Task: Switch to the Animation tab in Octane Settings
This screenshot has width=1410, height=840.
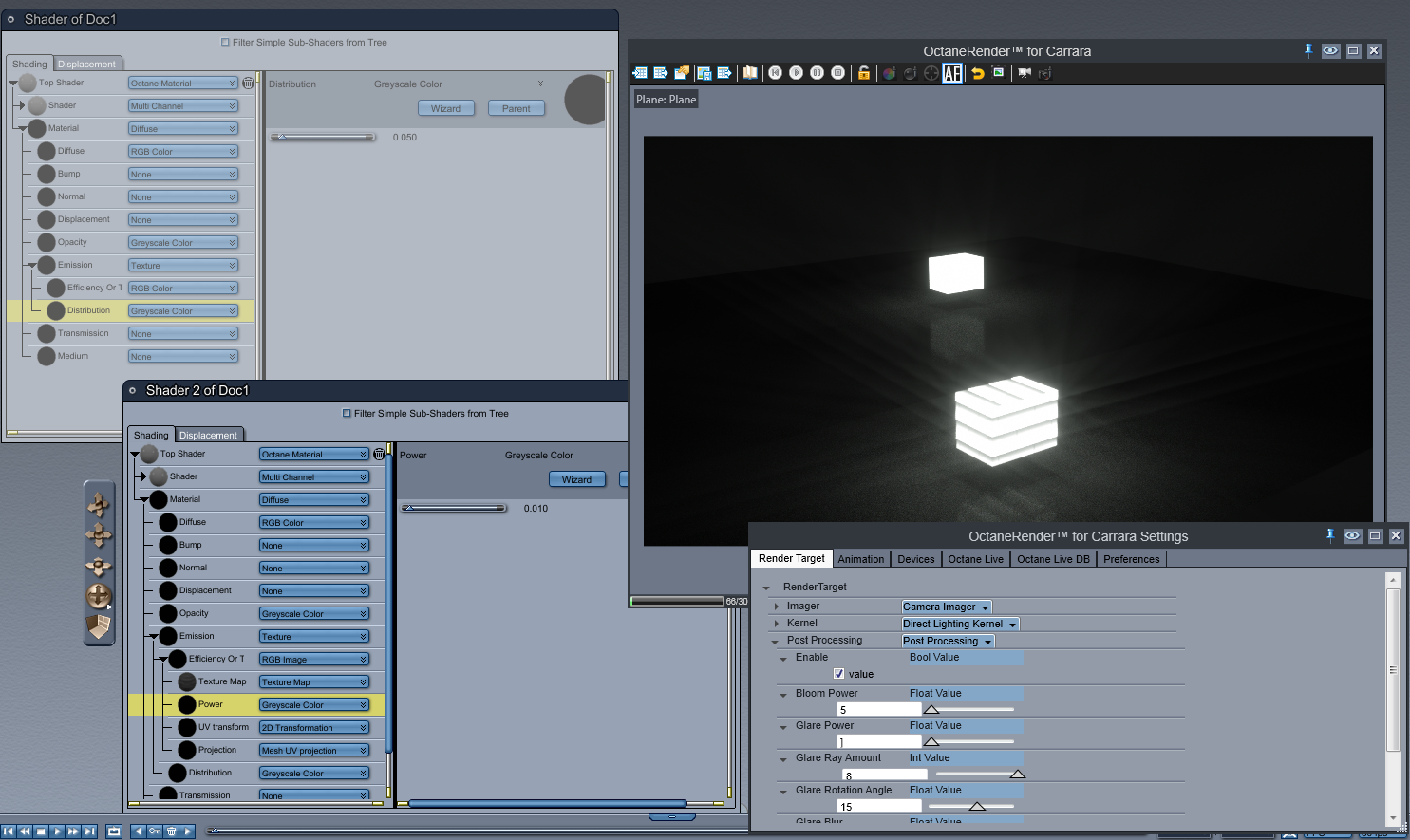Action: click(861, 559)
